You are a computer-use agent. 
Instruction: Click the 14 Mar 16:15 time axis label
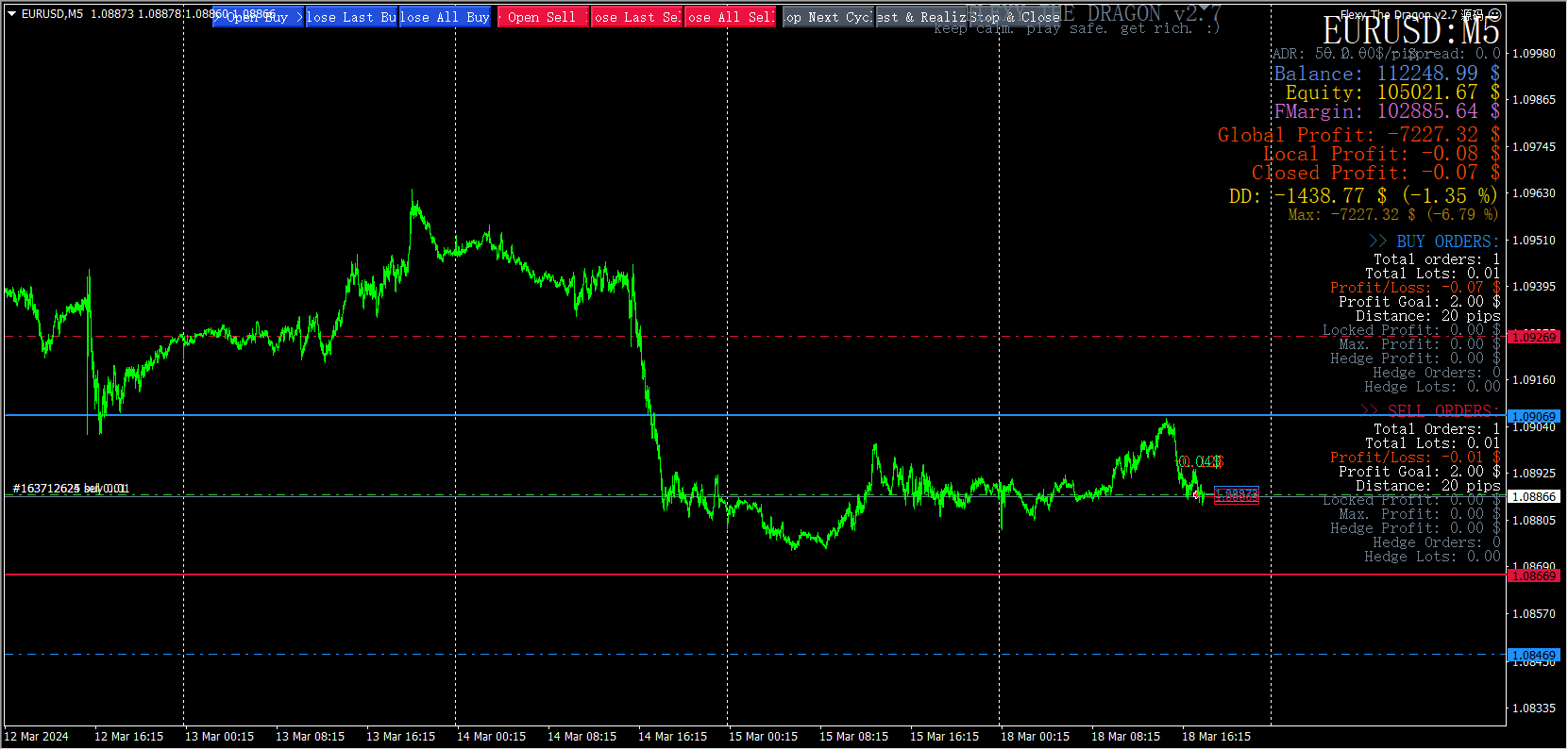pos(672,737)
